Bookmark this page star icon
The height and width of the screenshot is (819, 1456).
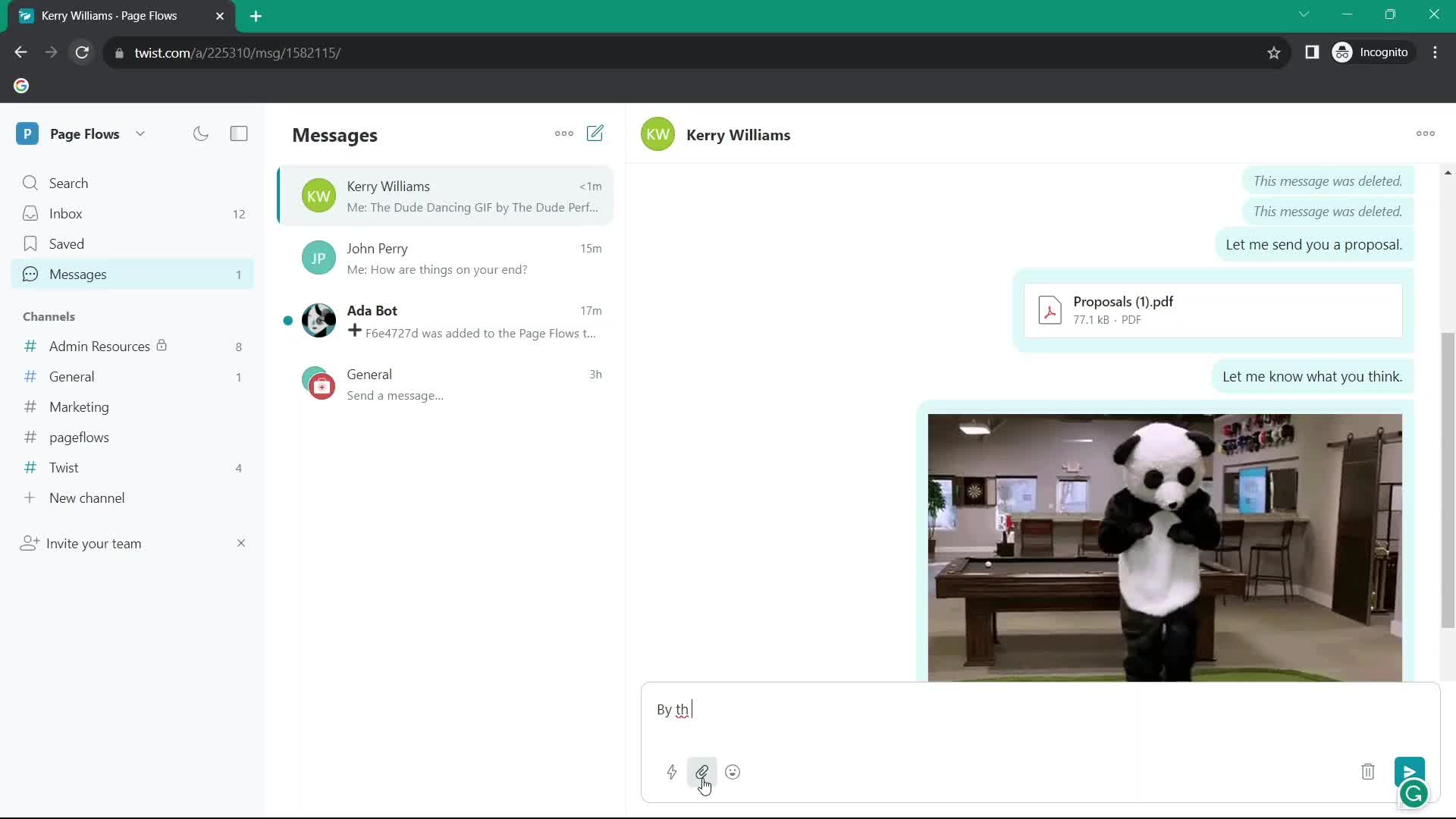[x=1273, y=52]
